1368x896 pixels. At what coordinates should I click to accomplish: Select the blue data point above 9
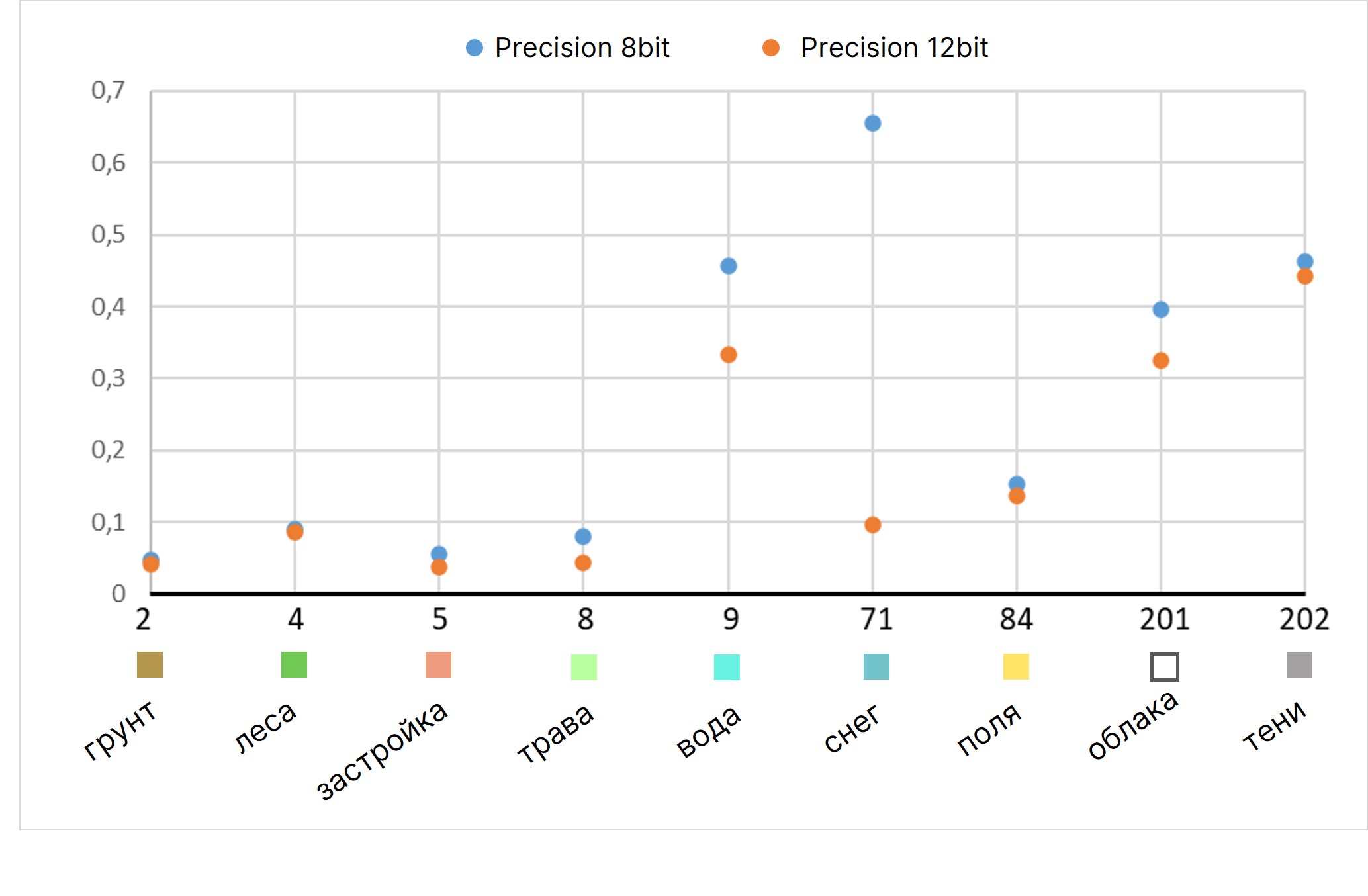(x=728, y=266)
